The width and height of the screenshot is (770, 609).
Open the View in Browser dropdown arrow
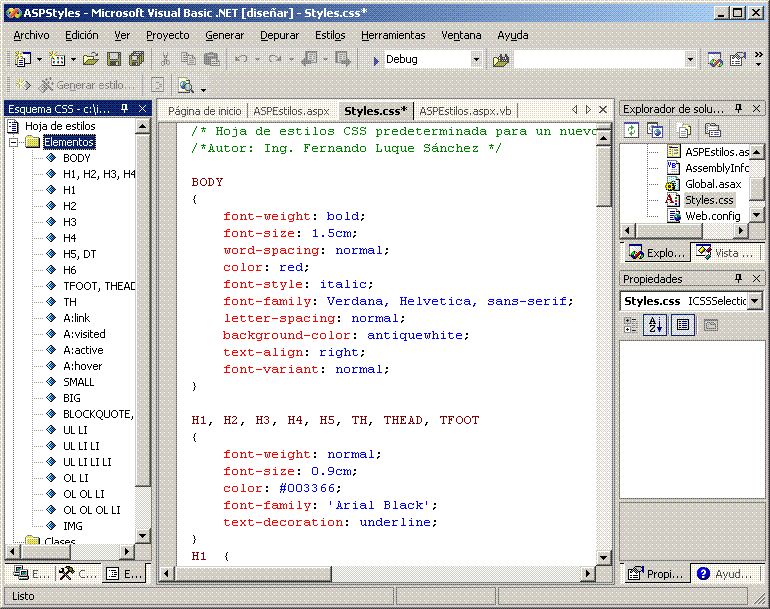(203, 90)
